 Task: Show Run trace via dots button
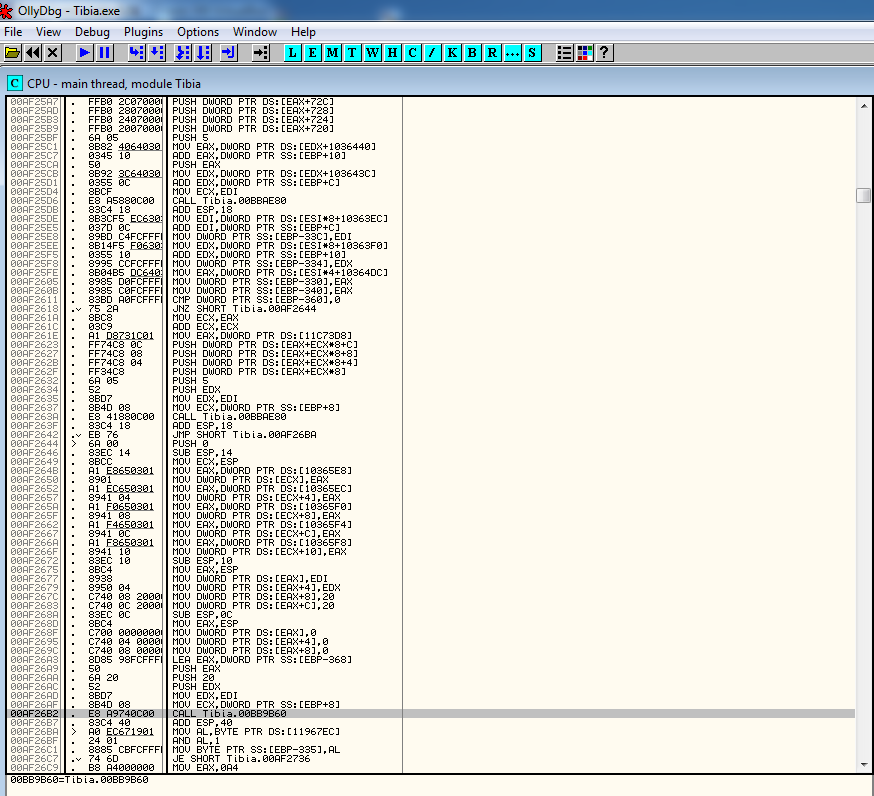tap(512, 53)
